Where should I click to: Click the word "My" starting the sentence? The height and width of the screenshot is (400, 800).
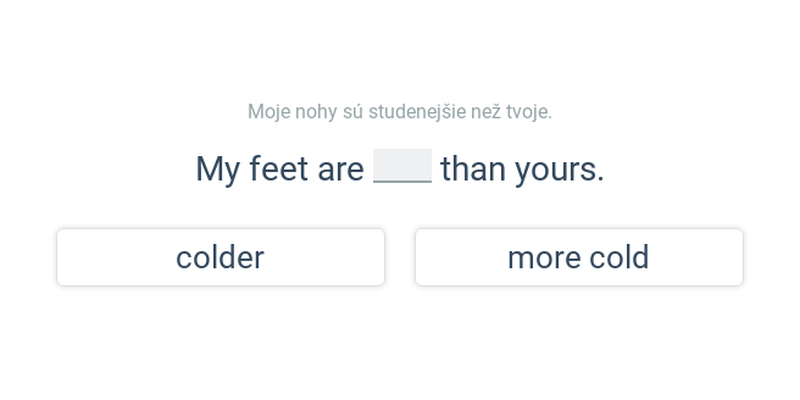point(218,169)
